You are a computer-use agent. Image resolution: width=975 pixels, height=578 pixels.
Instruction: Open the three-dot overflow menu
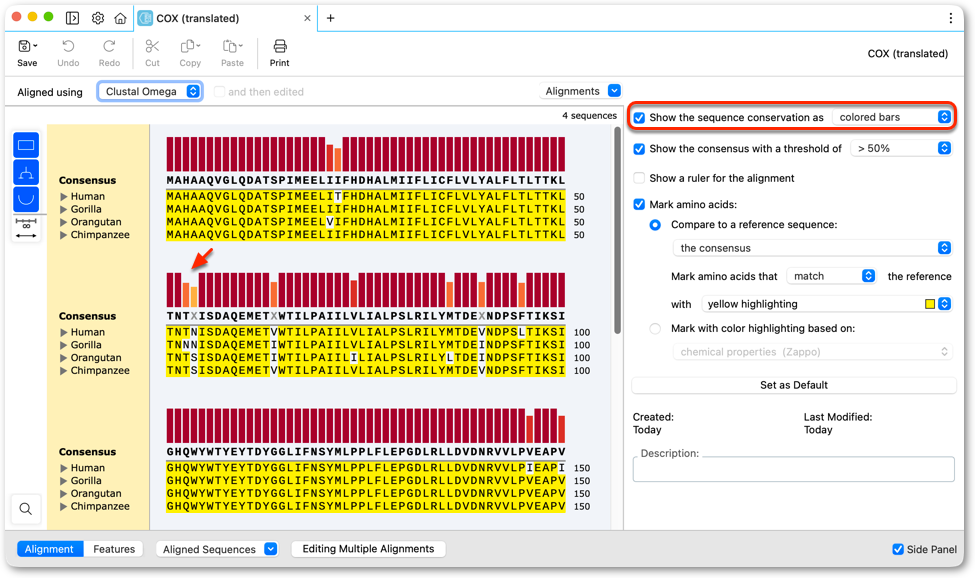tap(950, 18)
